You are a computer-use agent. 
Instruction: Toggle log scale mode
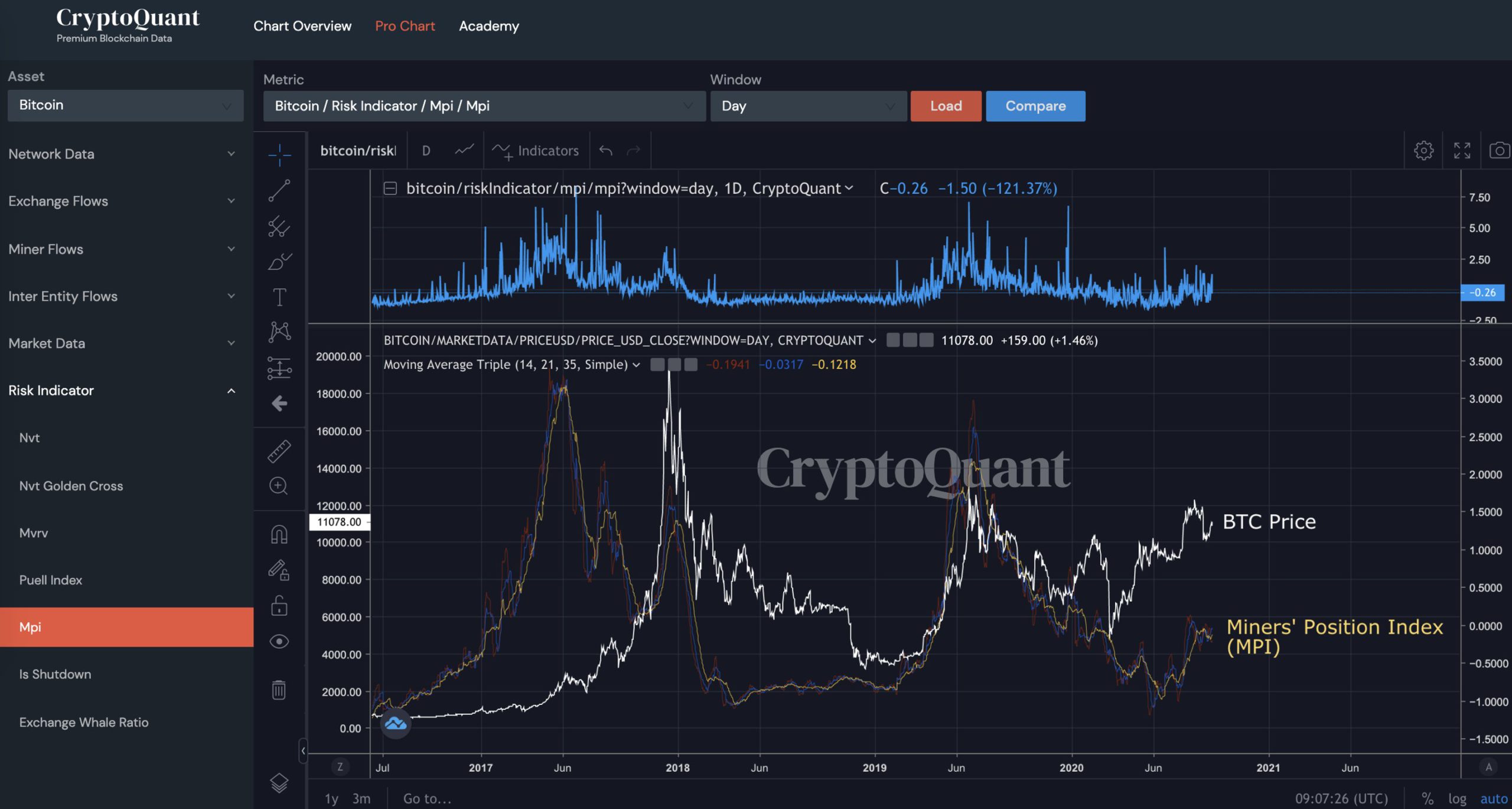[x=1457, y=799]
